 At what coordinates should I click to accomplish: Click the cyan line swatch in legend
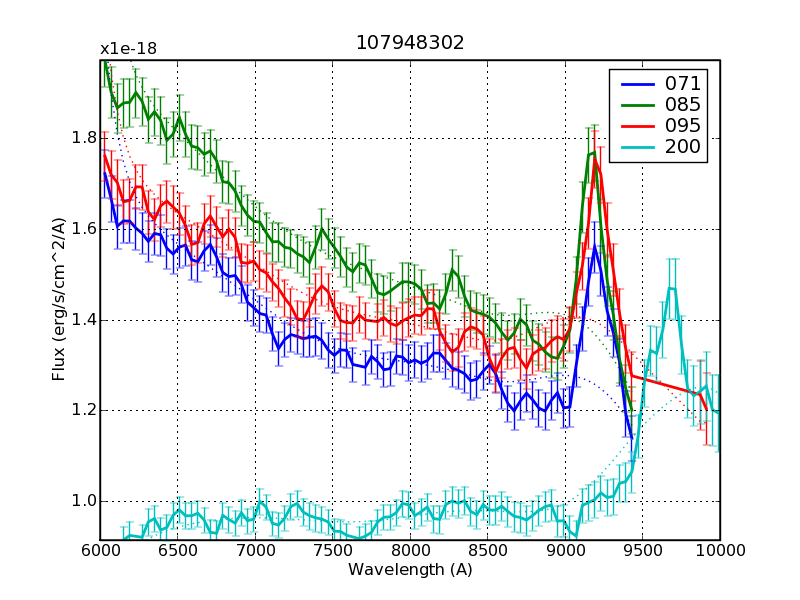pos(636,148)
